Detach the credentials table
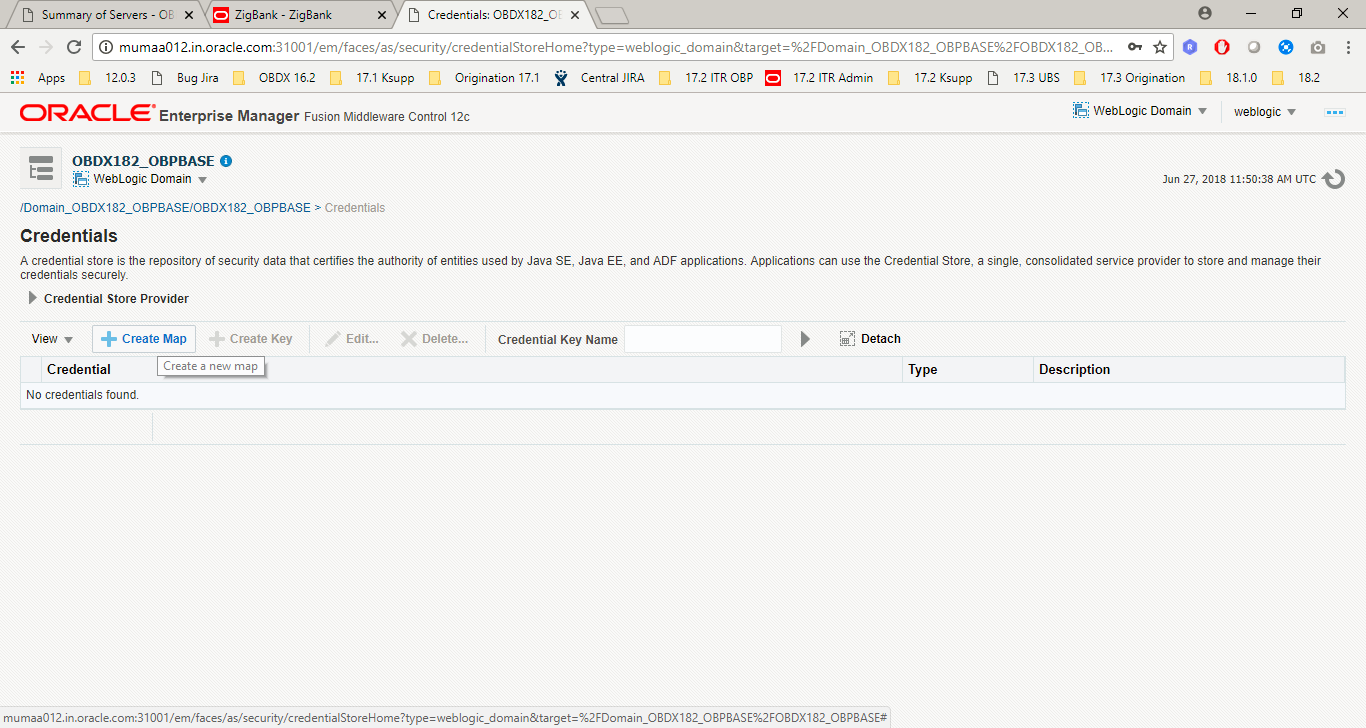The width and height of the screenshot is (1366, 728). tap(870, 339)
